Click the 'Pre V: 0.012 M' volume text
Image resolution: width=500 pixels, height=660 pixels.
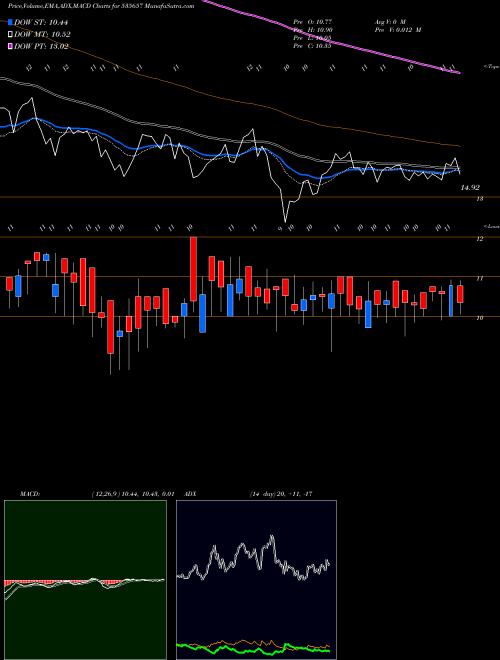point(398,30)
